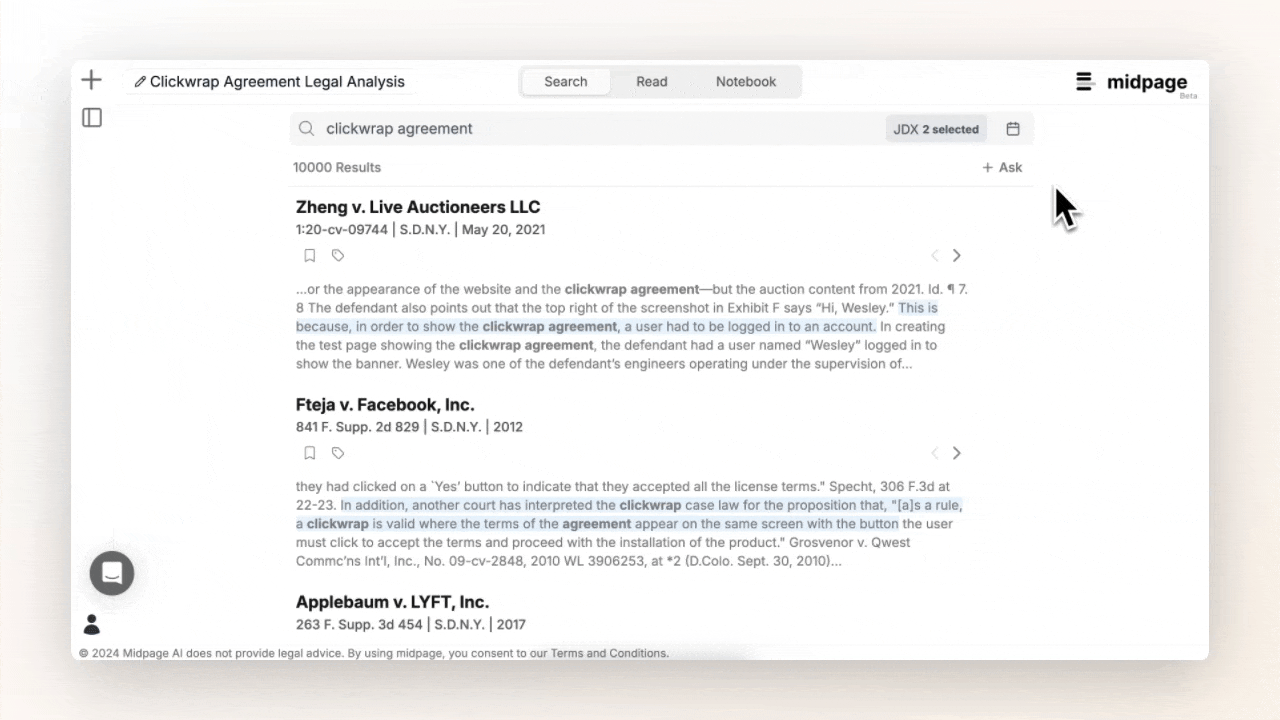Open the JDX 2 selected jurisdiction filter
This screenshot has height=720, width=1280.
click(936, 129)
